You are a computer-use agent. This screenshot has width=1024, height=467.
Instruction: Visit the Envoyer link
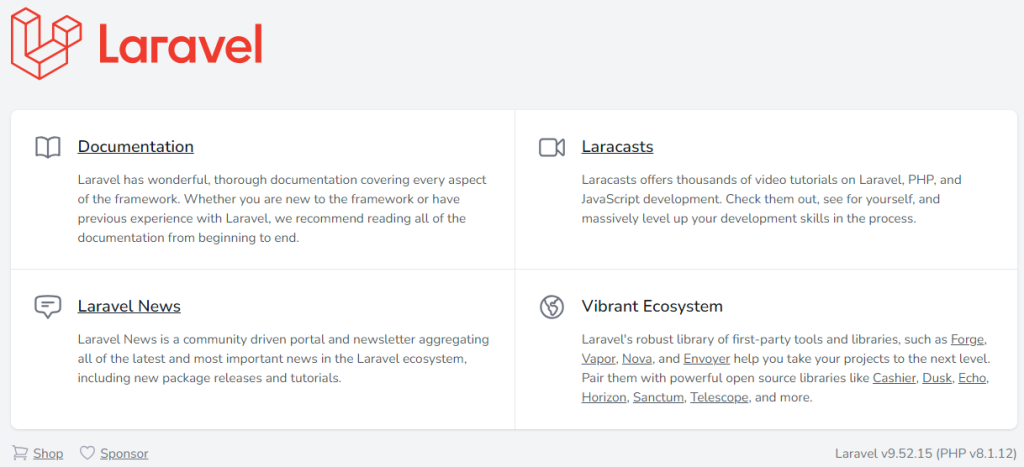pyautogui.click(x=706, y=358)
